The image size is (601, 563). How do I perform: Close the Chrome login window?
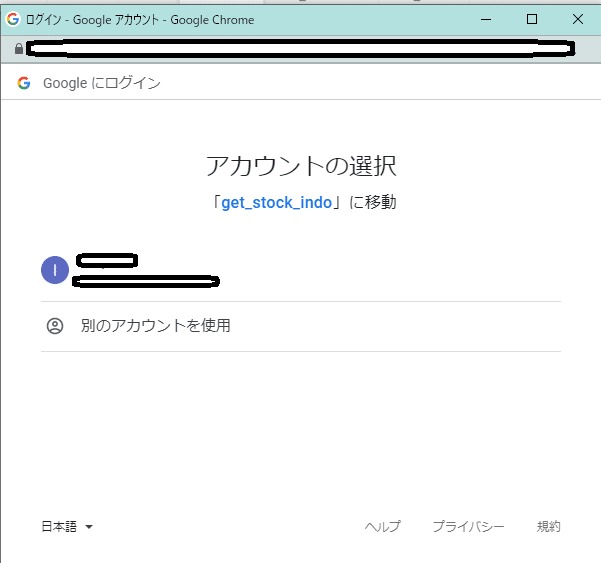coord(578,19)
